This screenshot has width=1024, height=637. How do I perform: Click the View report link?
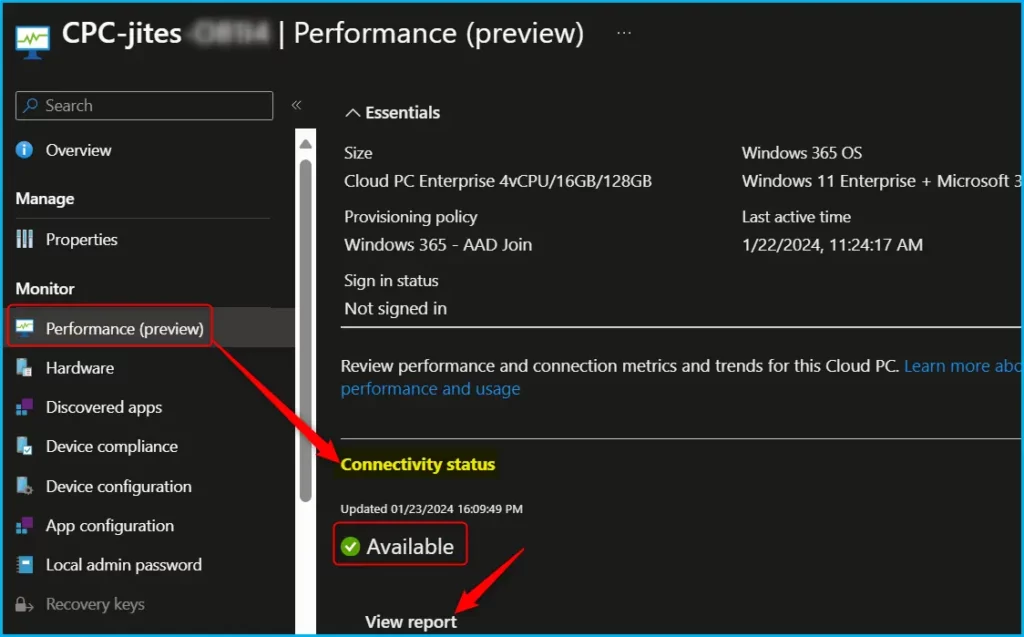coord(411,622)
